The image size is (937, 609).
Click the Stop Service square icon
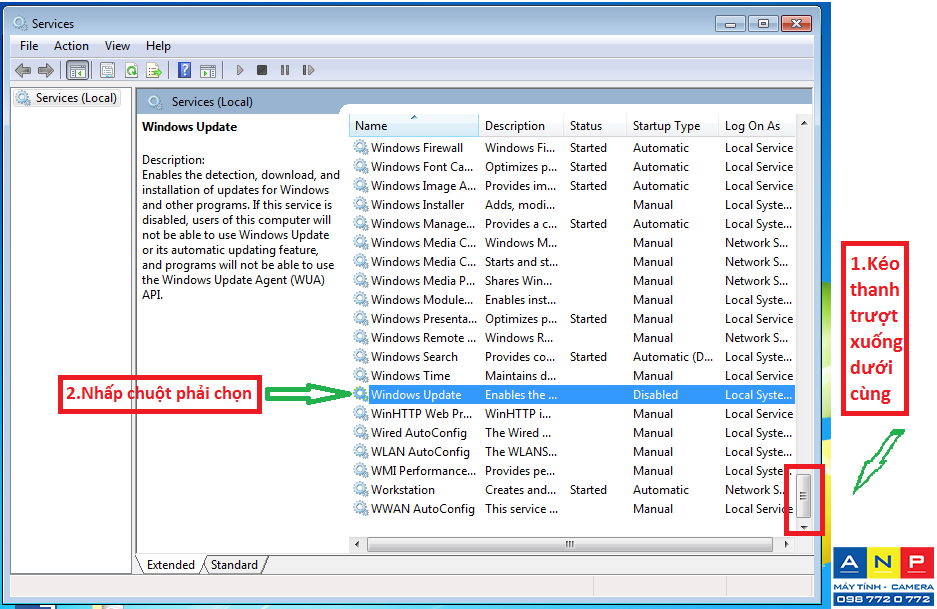[262, 71]
